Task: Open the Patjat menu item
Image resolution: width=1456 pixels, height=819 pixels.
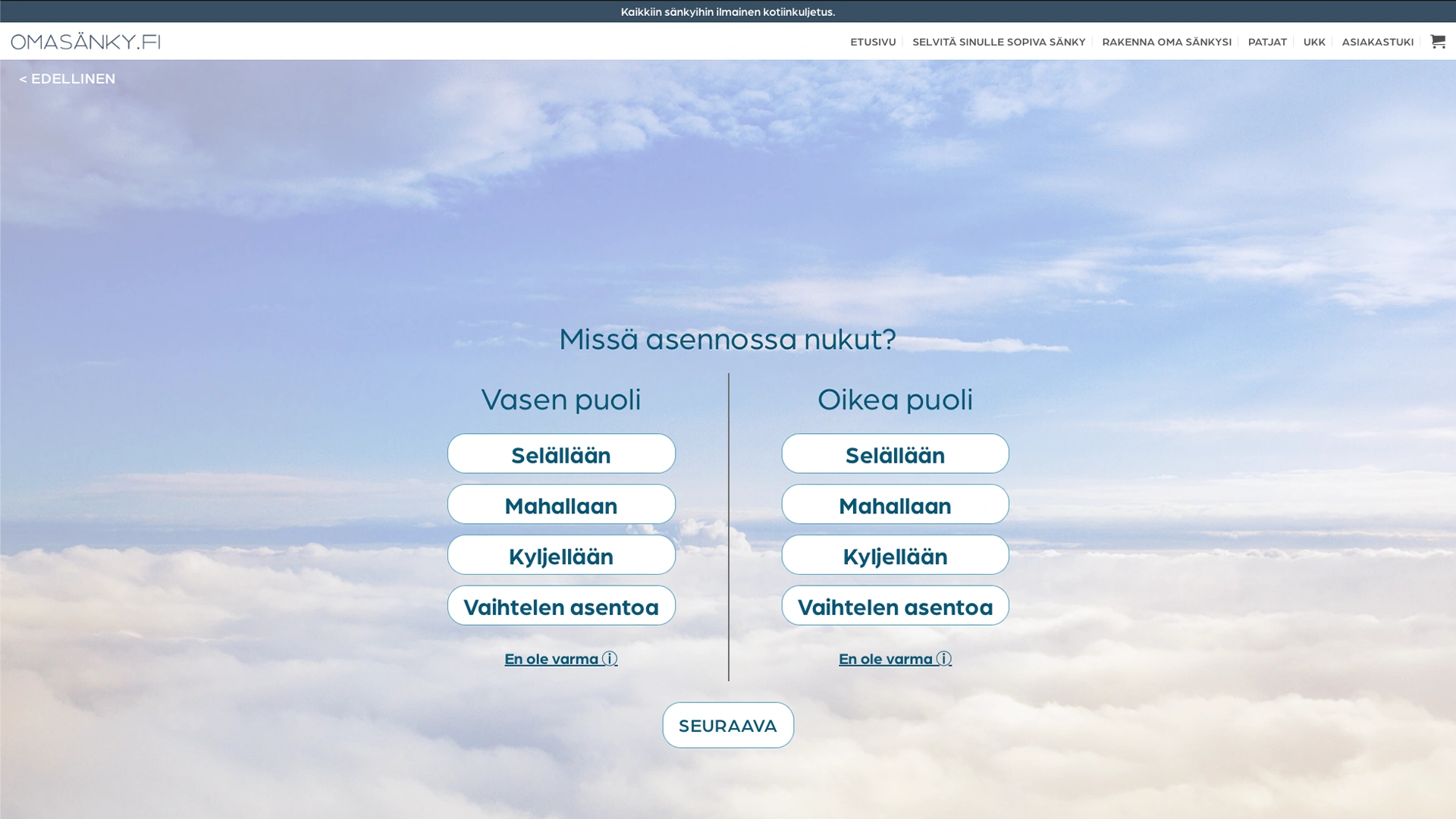Action: click(1267, 42)
